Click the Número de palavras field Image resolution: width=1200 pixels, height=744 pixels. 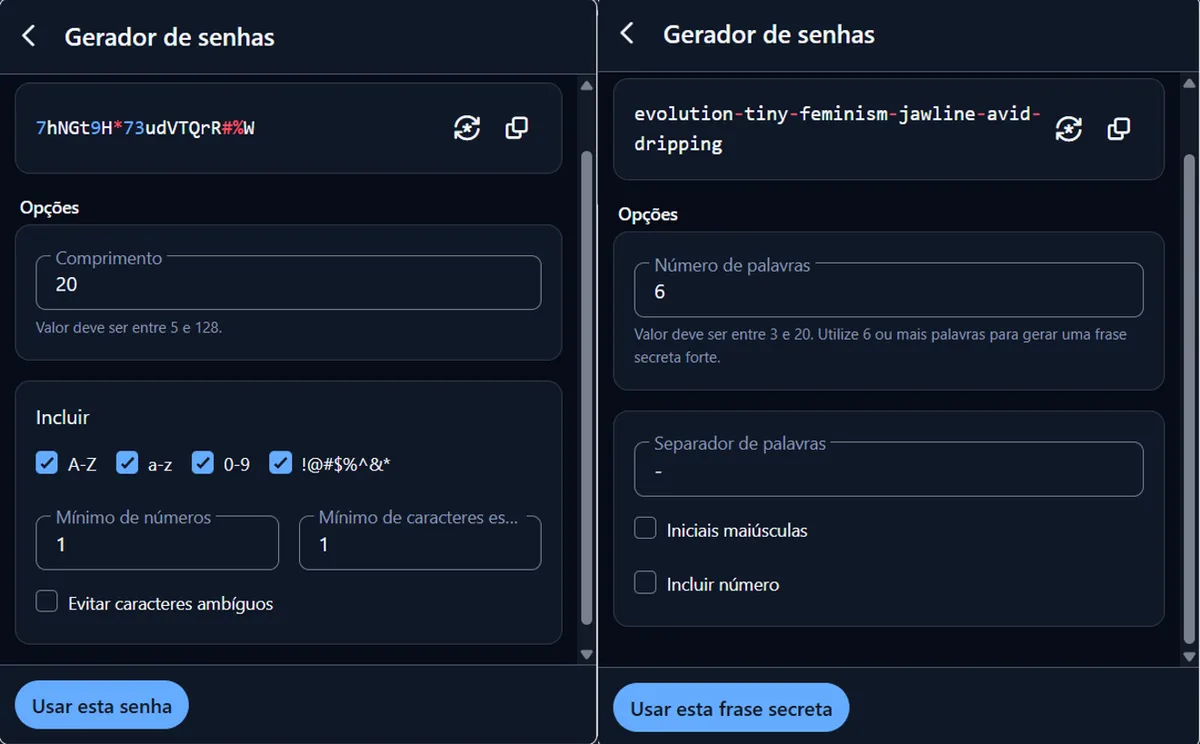tap(888, 290)
